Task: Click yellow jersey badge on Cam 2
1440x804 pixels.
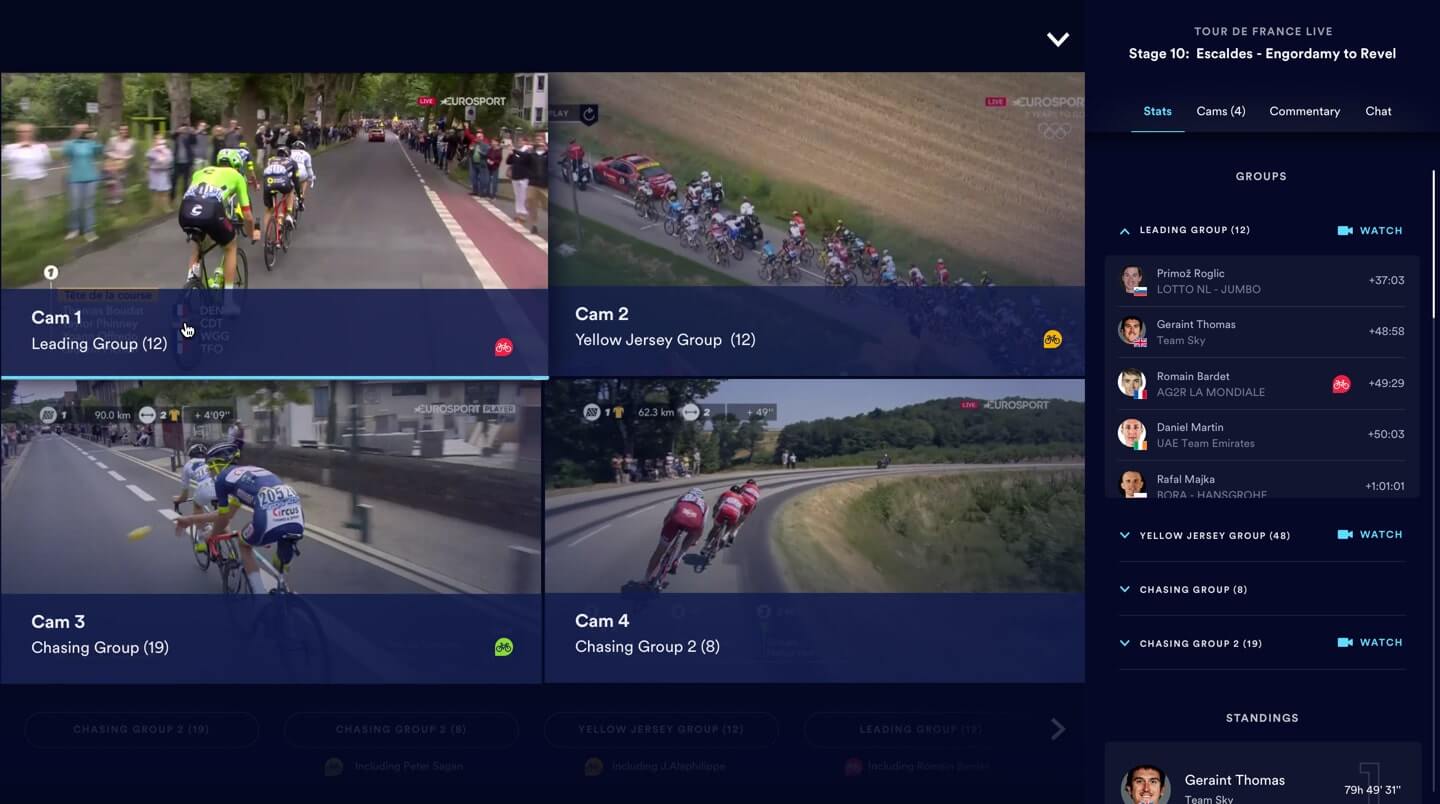Action: tap(1052, 339)
